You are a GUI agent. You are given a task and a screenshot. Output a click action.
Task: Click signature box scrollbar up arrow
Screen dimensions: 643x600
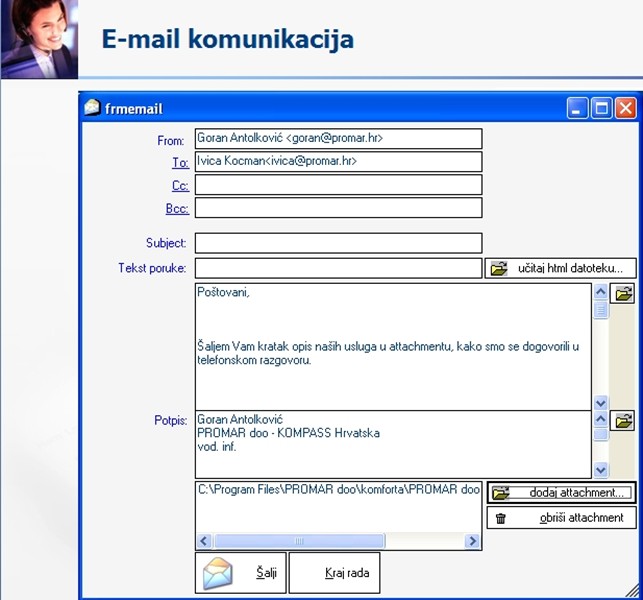click(x=601, y=419)
